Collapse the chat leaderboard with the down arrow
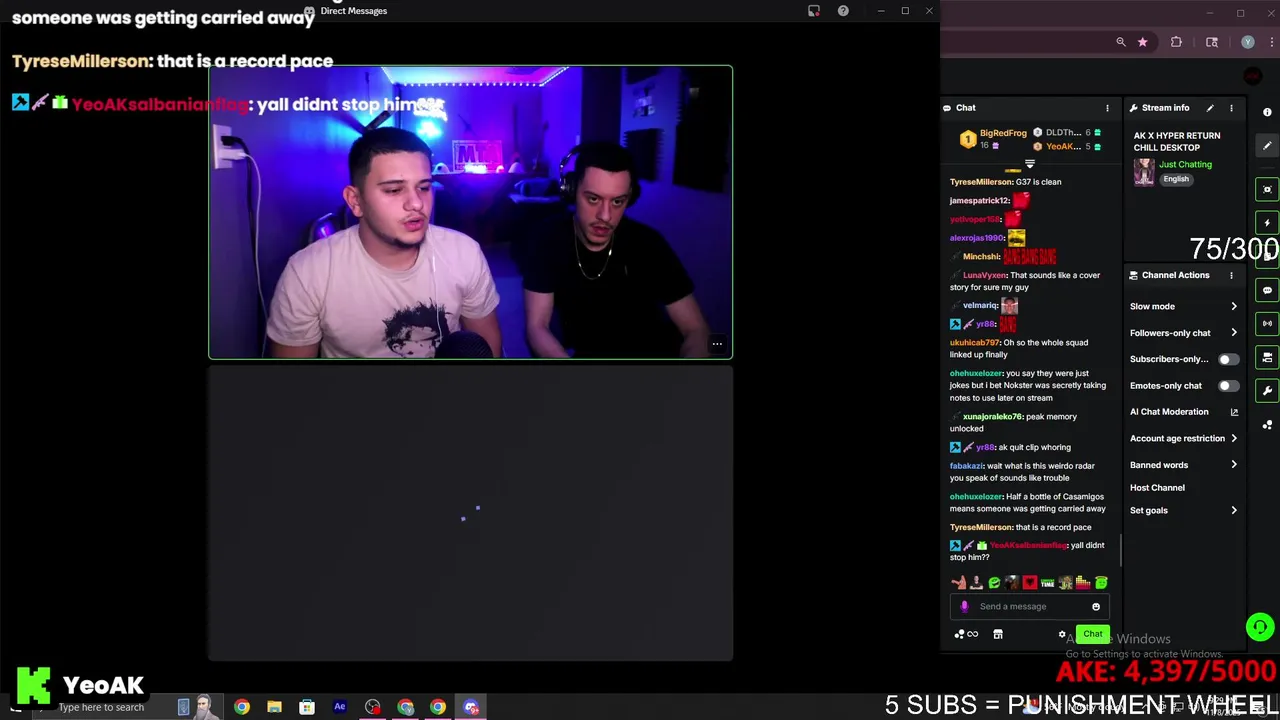This screenshot has height=720, width=1280. 1030,165
